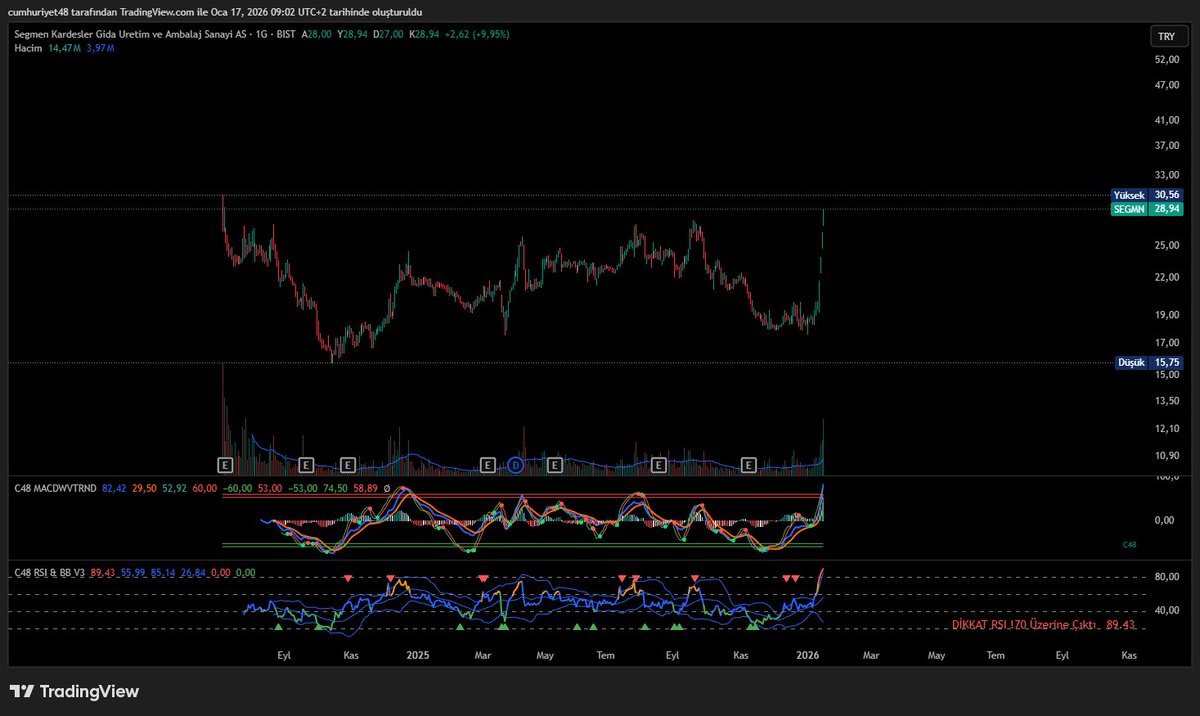1200x716 pixels.
Task: Select the MACDWVTRND value 74,50
Action: [x=335, y=488]
